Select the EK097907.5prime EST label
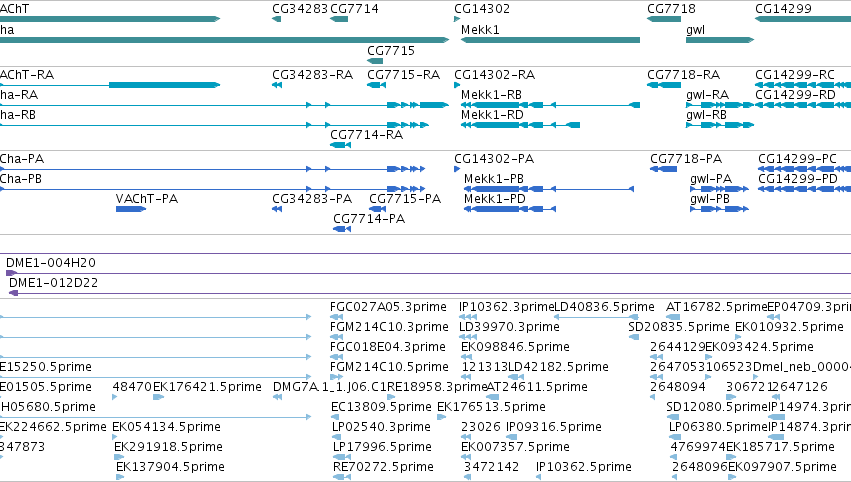The image size is (851, 482). 782,467
